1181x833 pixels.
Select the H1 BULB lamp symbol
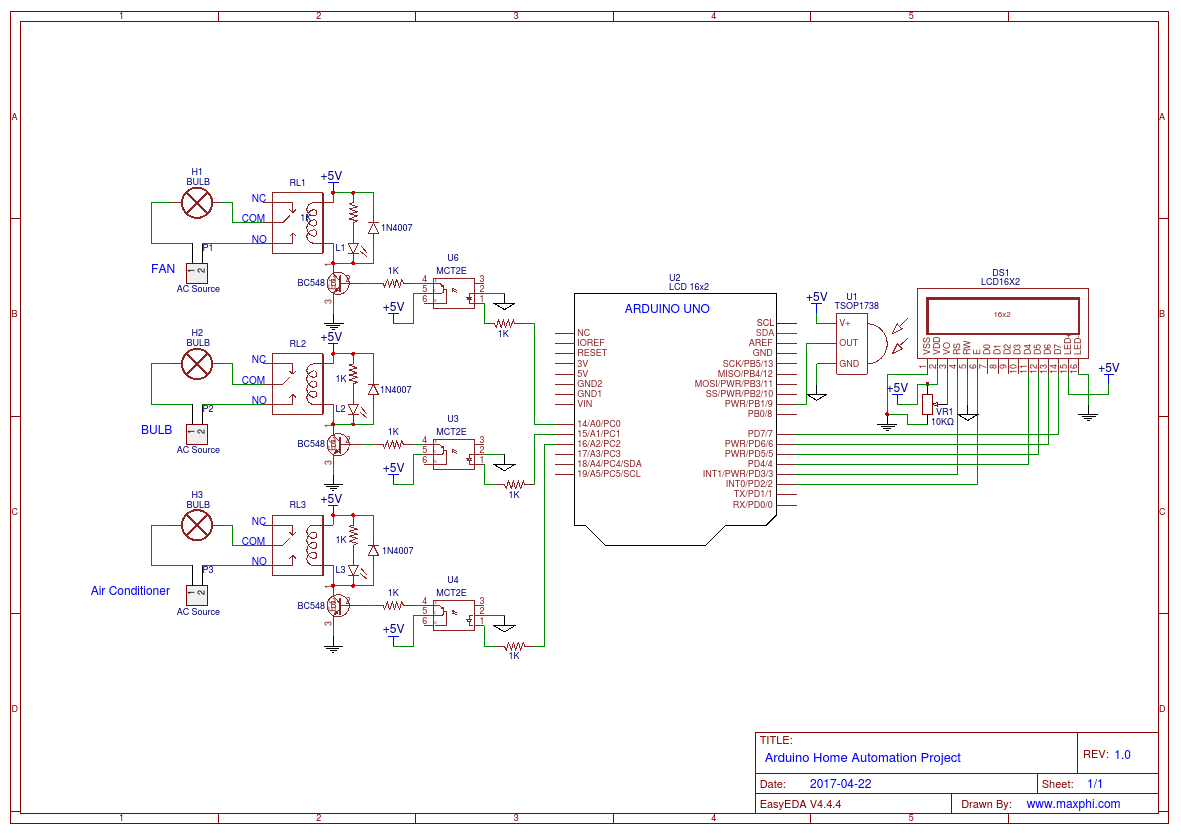[x=198, y=202]
